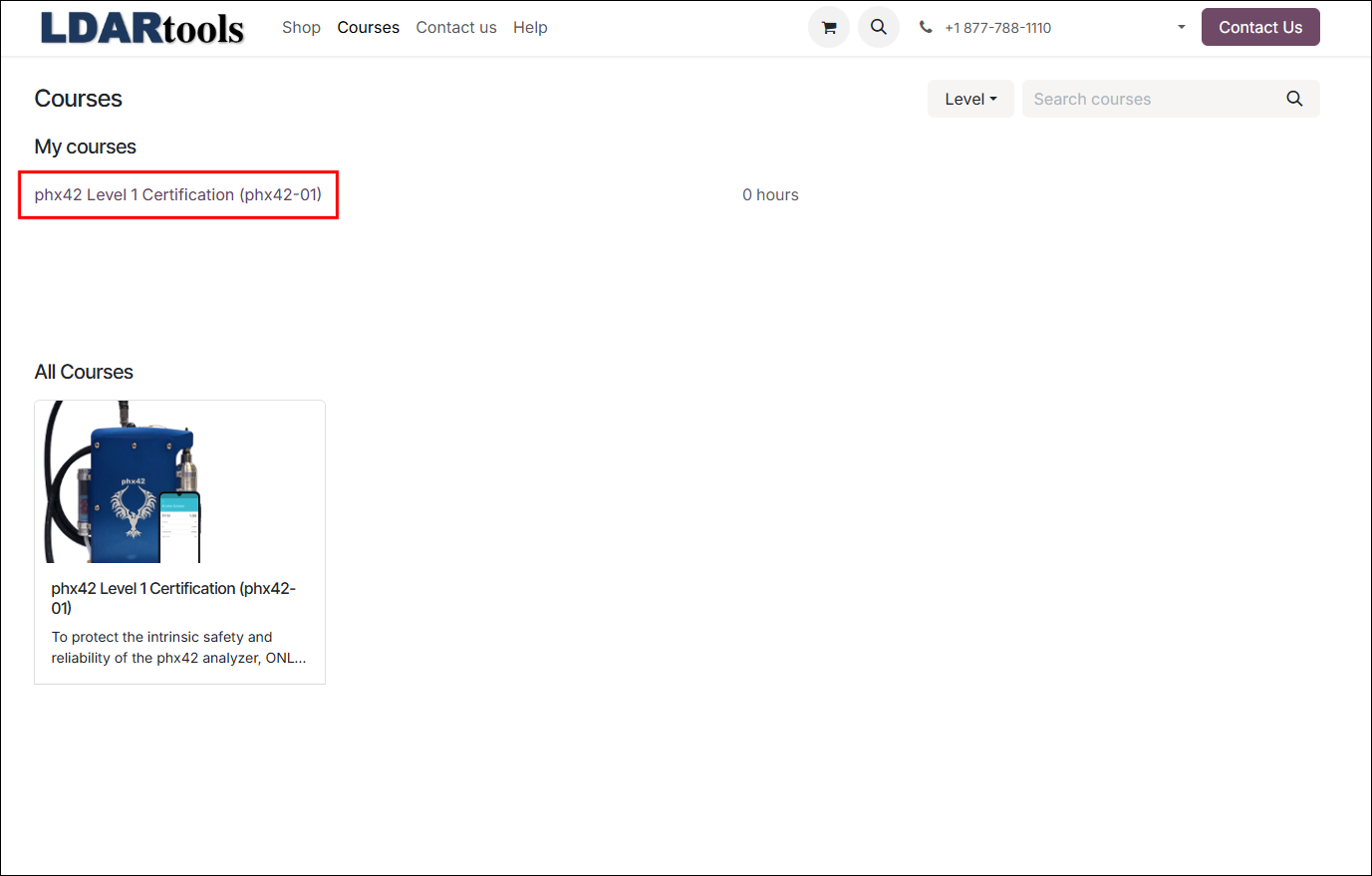Screen dimensions: 1372x876
Task: Open the Help menu item
Action: click(530, 28)
